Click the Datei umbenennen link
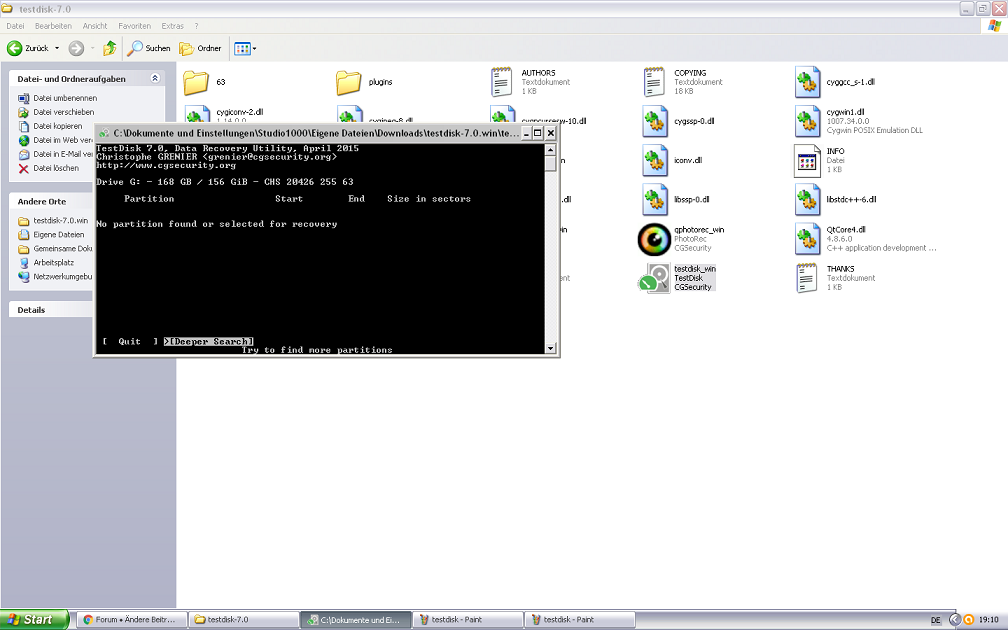The width and height of the screenshot is (1008, 630). pyautogui.click(x=64, y=98)
